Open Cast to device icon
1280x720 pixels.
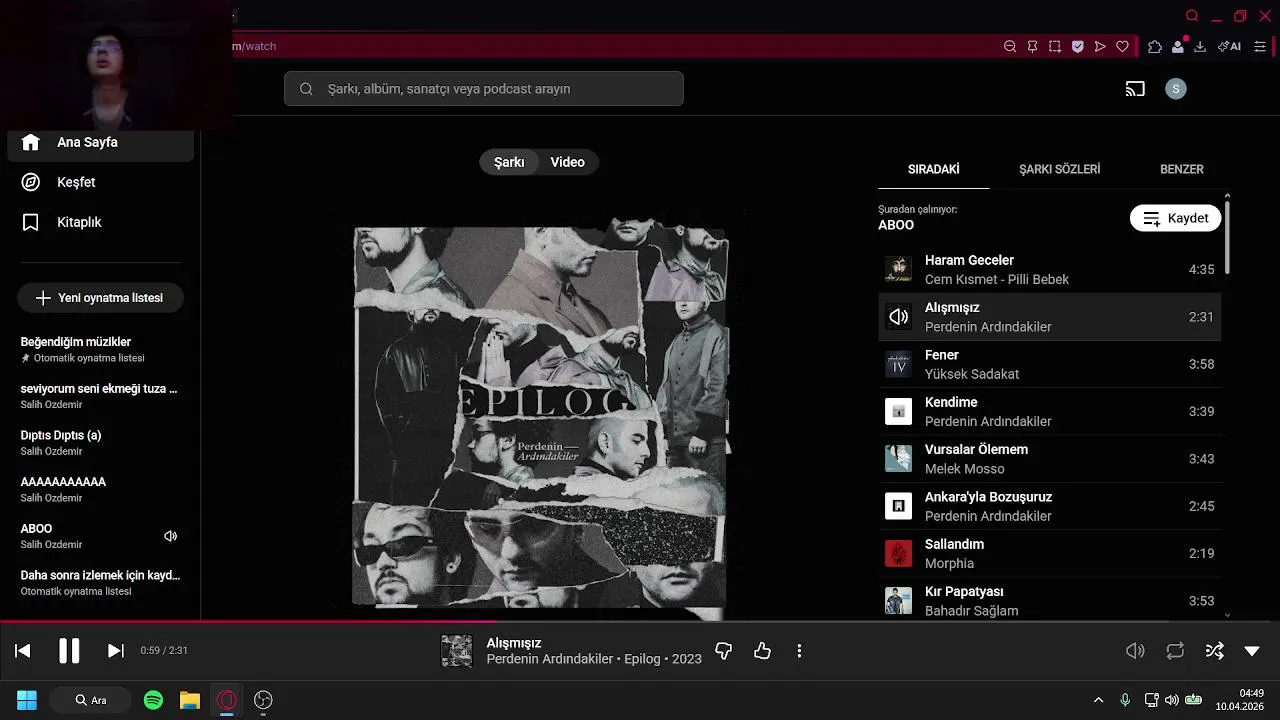click(x=1135, y=89)
